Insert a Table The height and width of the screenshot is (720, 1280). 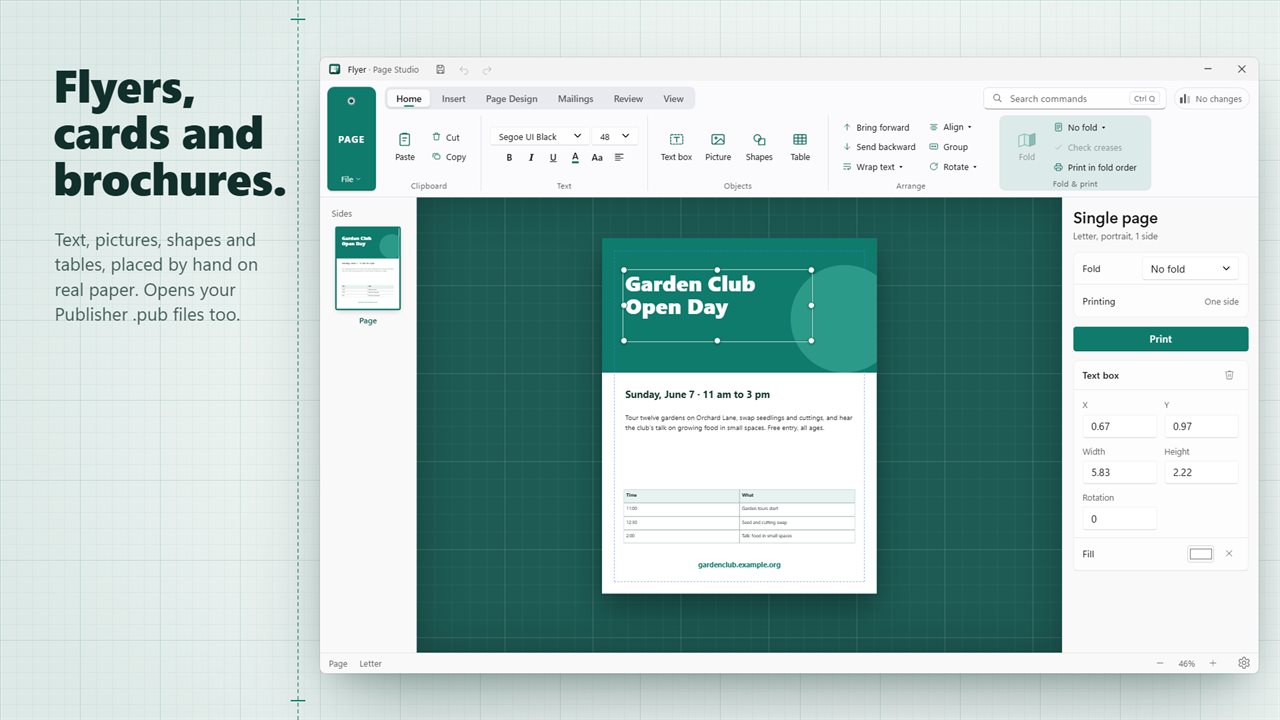click(800, 146)
